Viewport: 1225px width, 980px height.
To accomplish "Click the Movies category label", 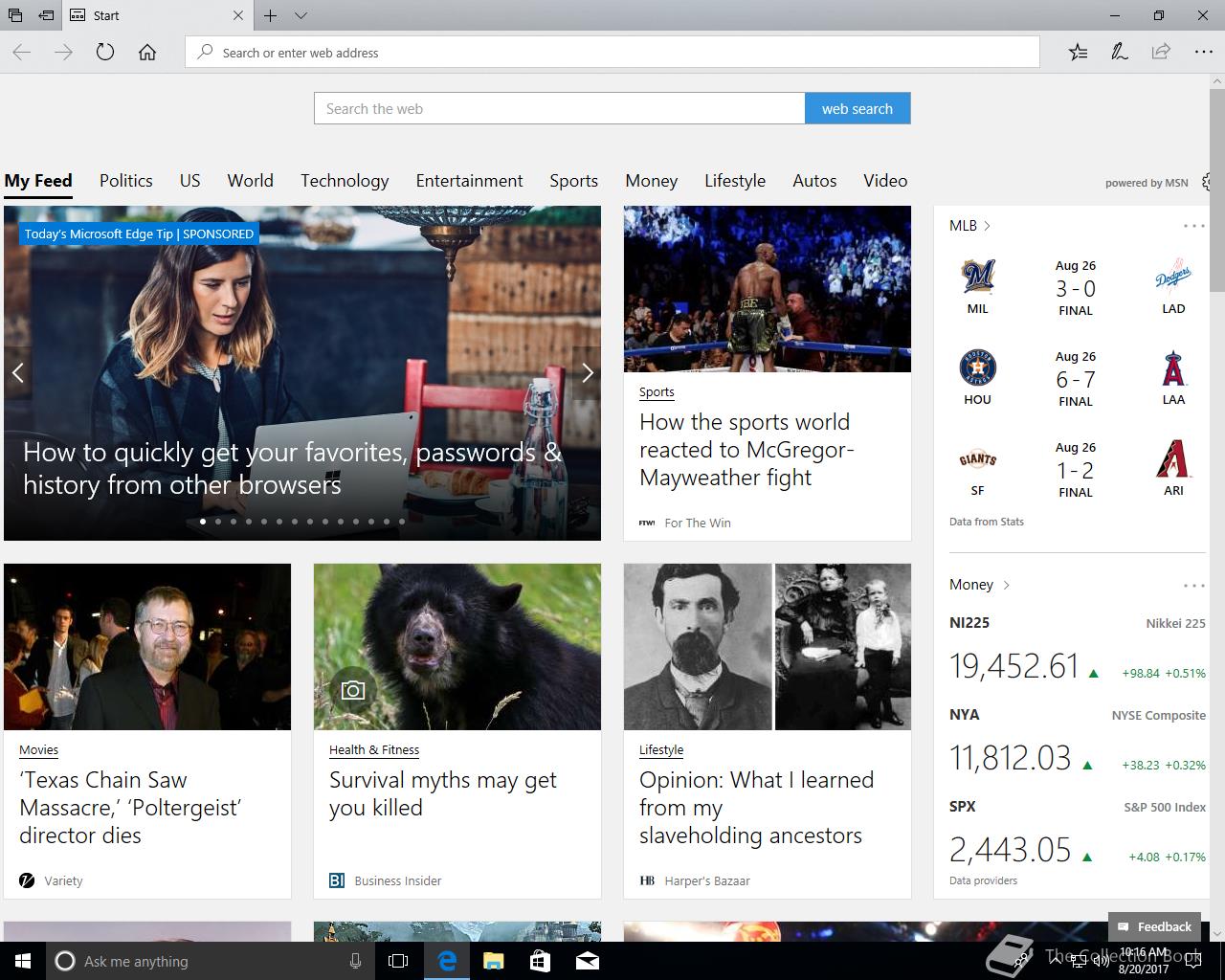I will tap(38, 749).
